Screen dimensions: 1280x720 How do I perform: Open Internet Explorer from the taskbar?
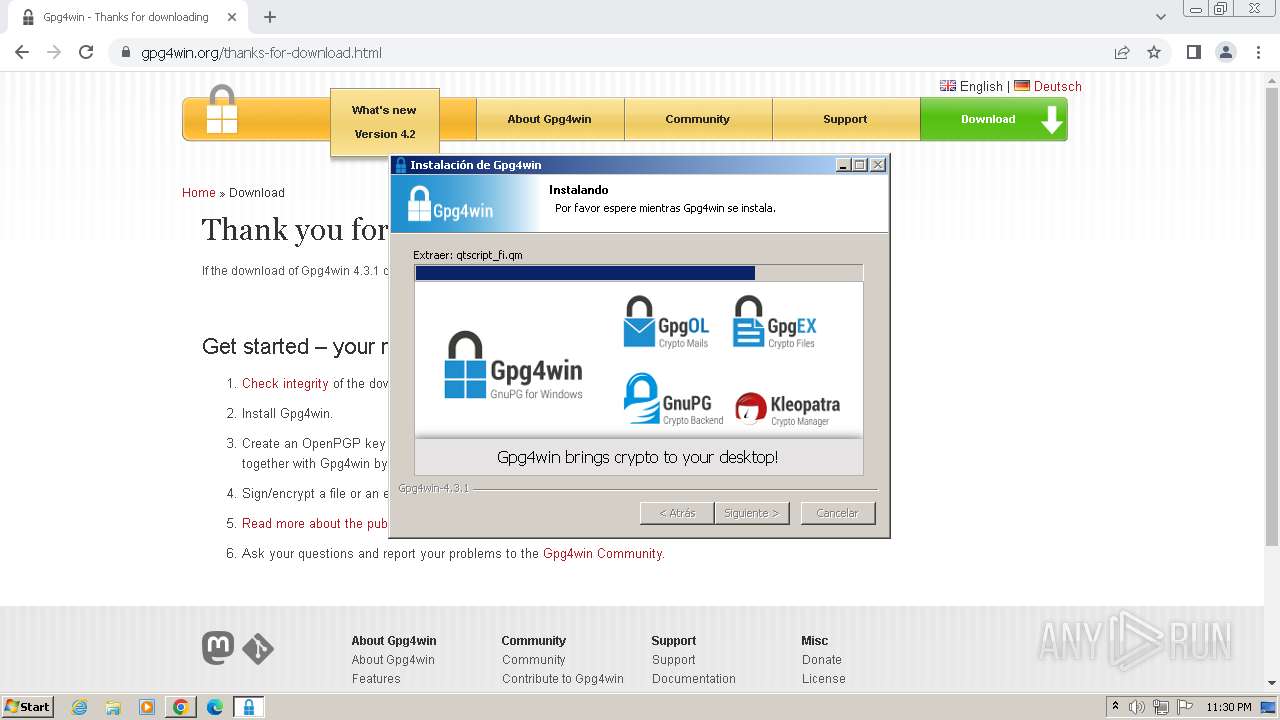[x=80, y=707]
